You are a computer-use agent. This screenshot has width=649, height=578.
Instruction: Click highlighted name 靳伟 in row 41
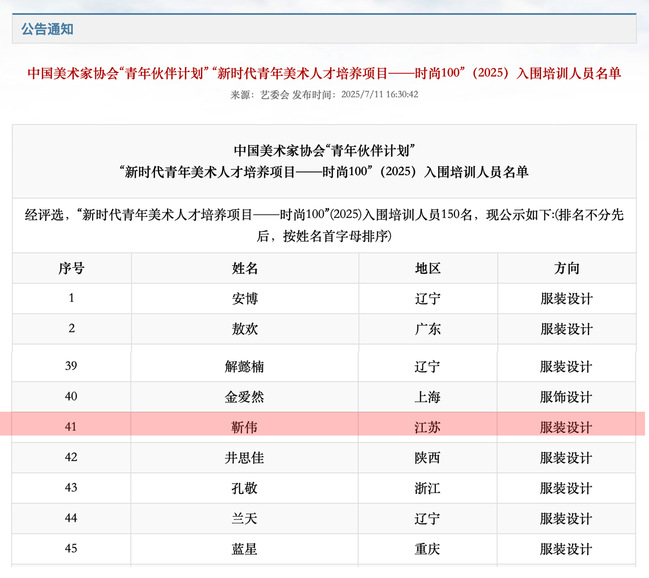point(245,427)
